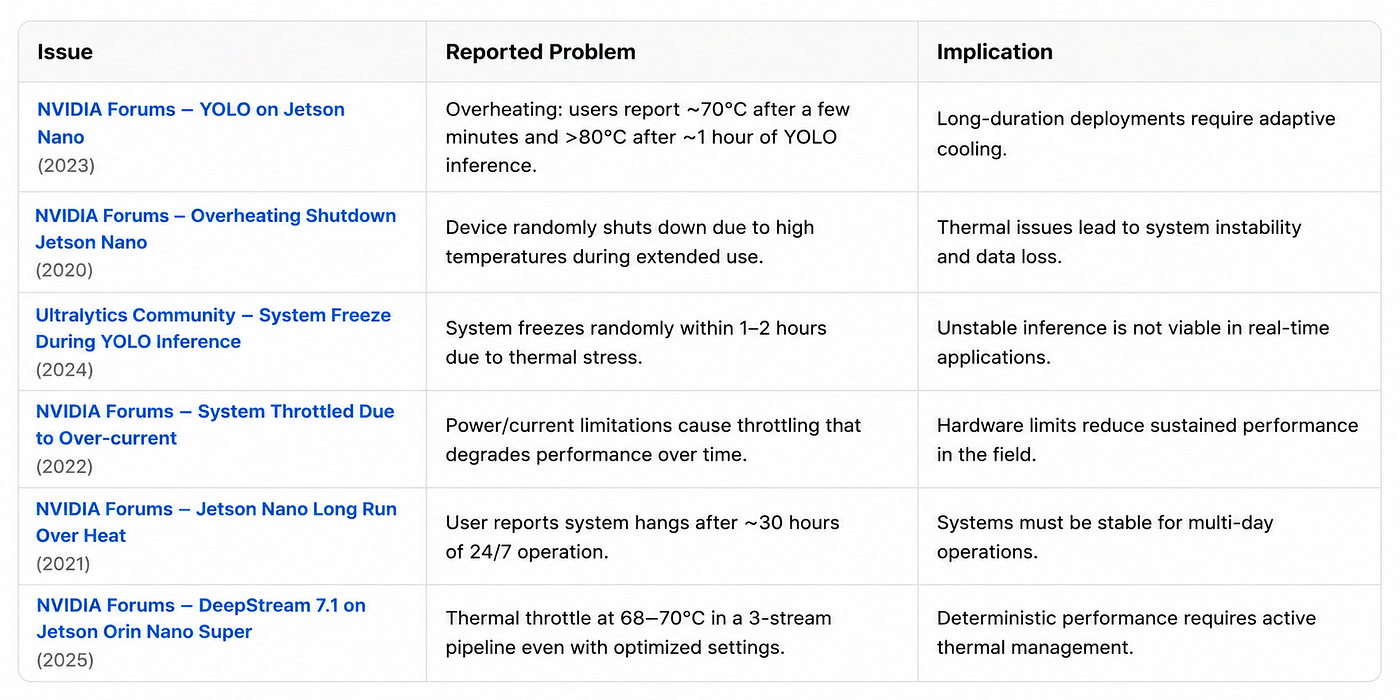Open Ultralytics Community System Freeze link

[x=213, y=328]
